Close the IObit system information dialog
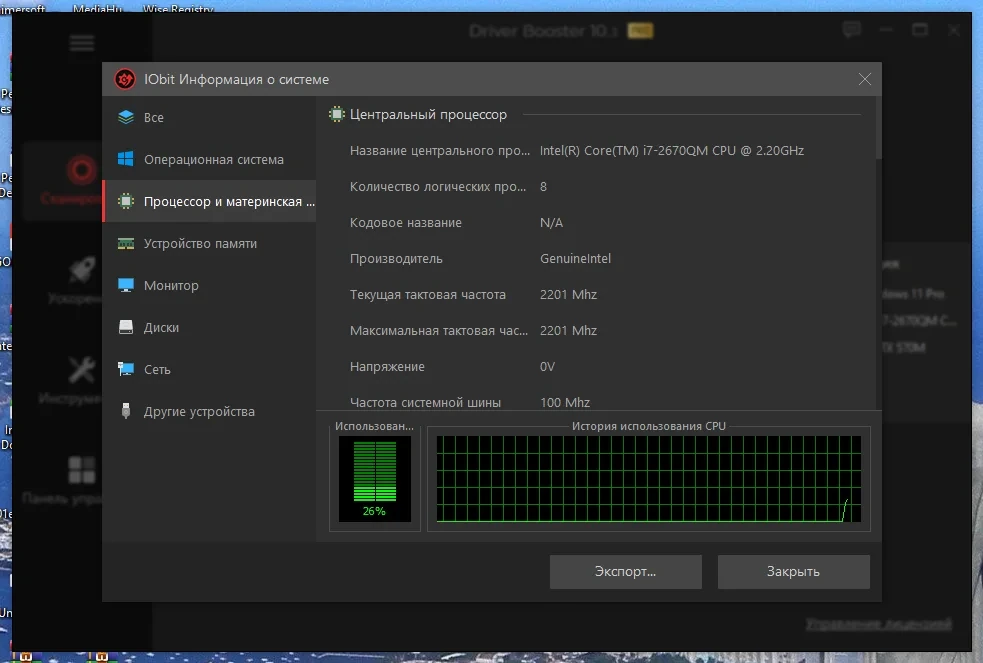This screenshot has width=983, height=663. [x=865, y=79]
